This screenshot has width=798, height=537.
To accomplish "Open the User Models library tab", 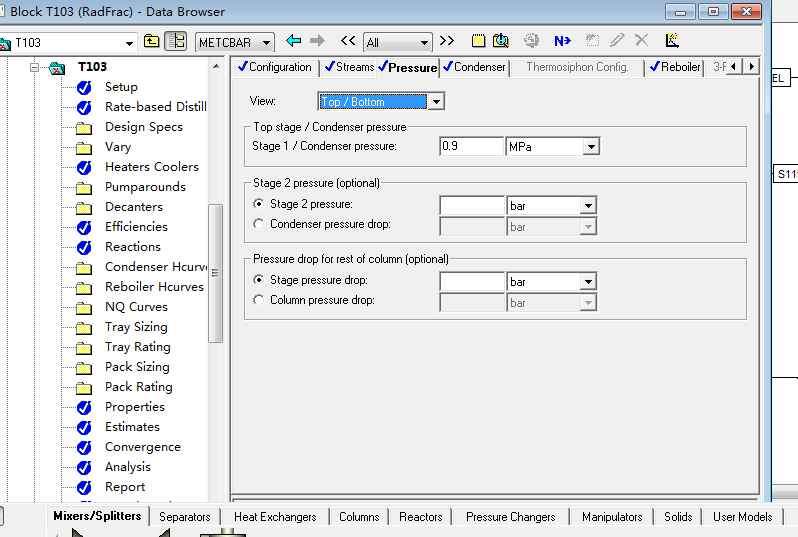I will pyautogui.click(x=743, y=517).
